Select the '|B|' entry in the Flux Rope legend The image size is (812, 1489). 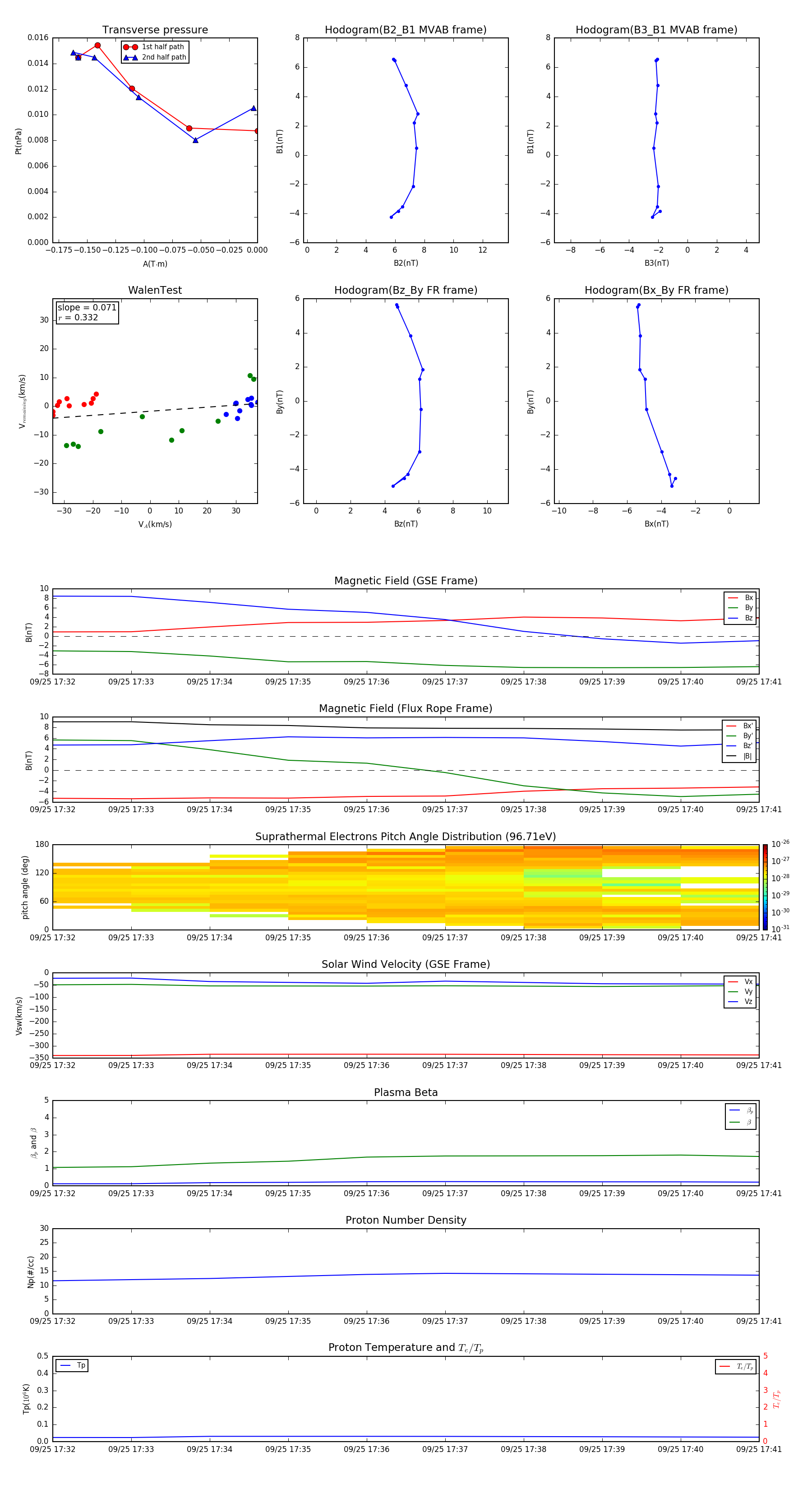(x=739, y=756)
